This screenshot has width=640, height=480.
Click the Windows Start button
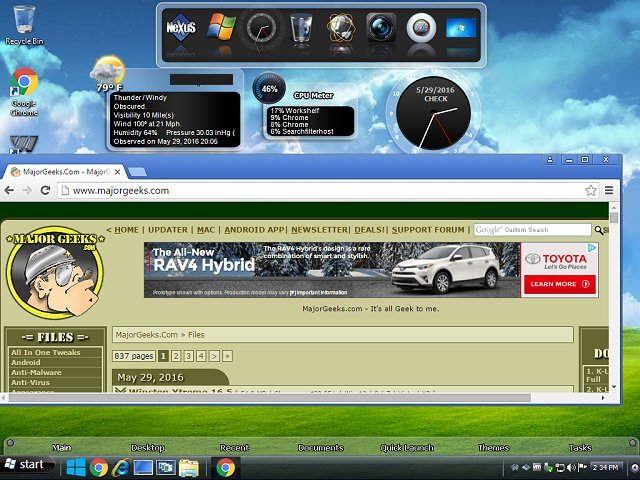(x=25, y=465)
